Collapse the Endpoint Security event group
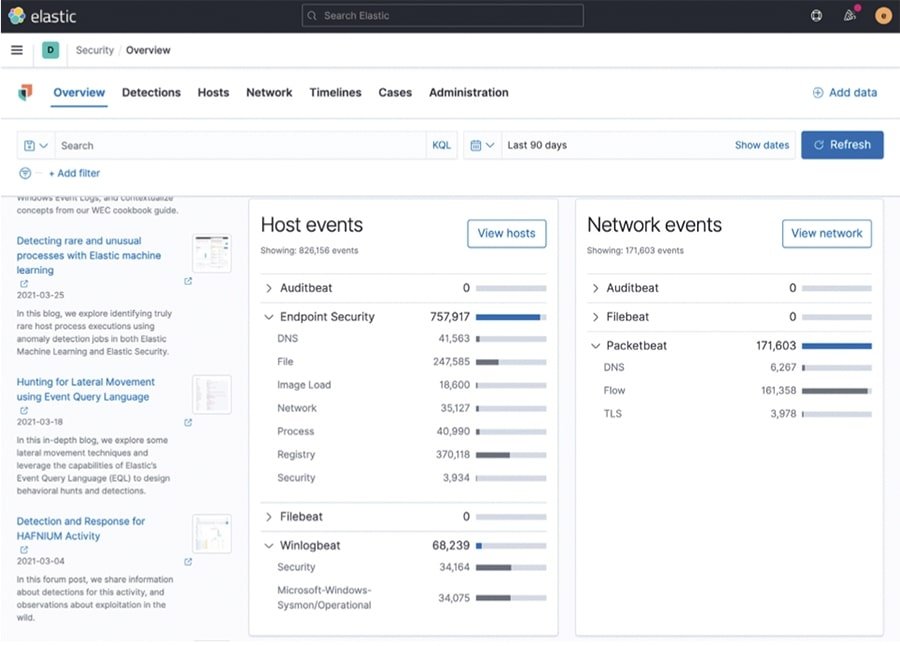Image resolution: width=900 pixels, height=646 pixels. [x=268, y=316]
